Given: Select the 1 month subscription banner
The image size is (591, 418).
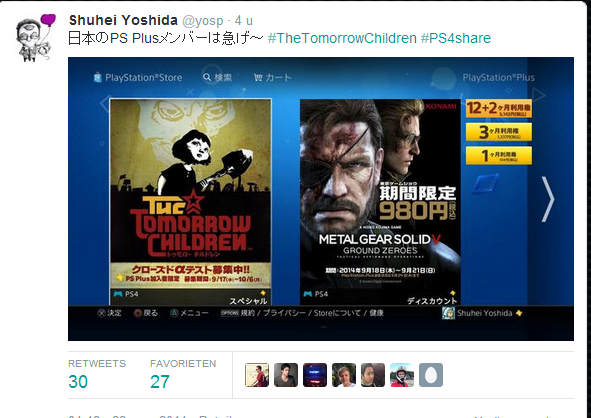Looking at the screenshot, I should [499, 156].
